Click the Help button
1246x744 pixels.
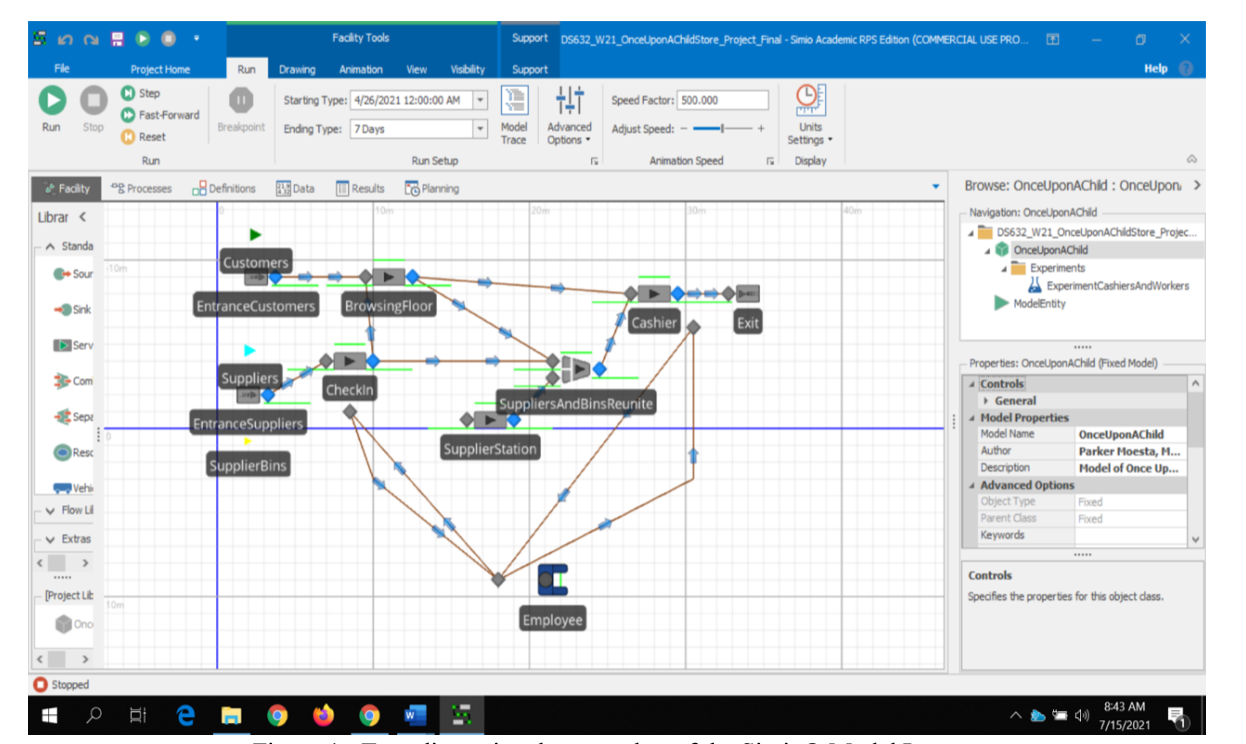(1156, 69)
